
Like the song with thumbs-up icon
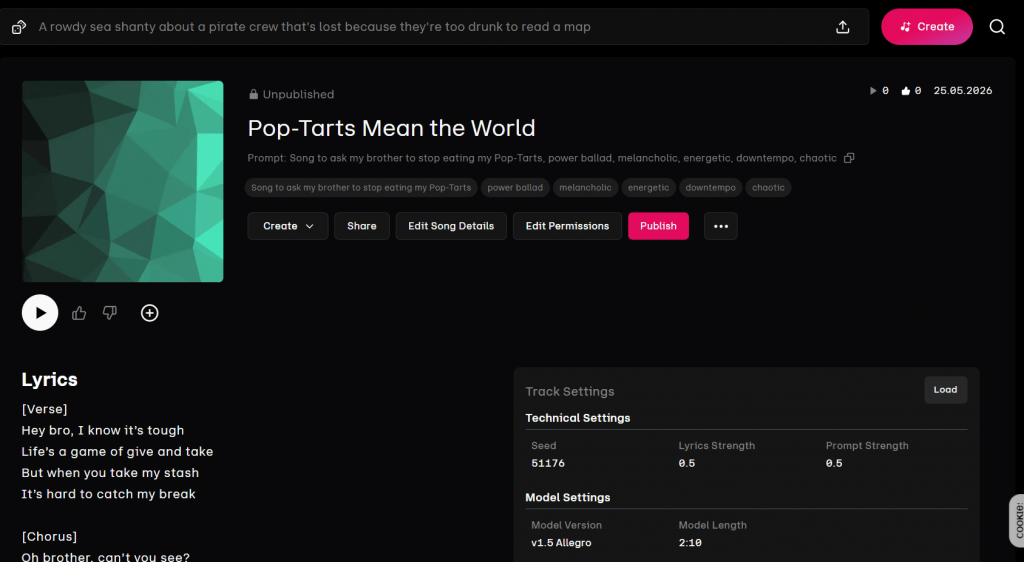pyautogui.click(x=79, y=313)
